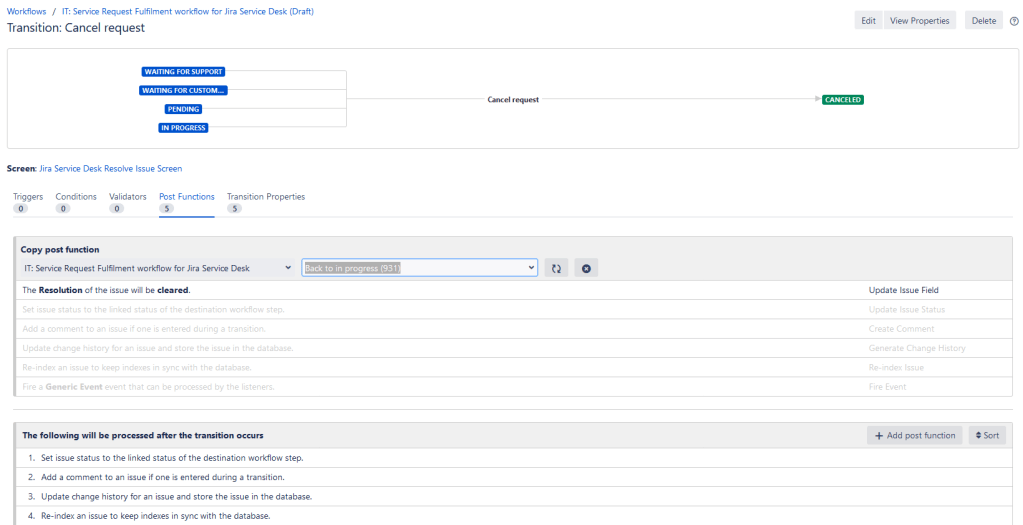The width and height of the screenshot is (1023, 525).
Task: Open the Jira Service Desk Resolve Issue Screen link
Action: point(111,169)
